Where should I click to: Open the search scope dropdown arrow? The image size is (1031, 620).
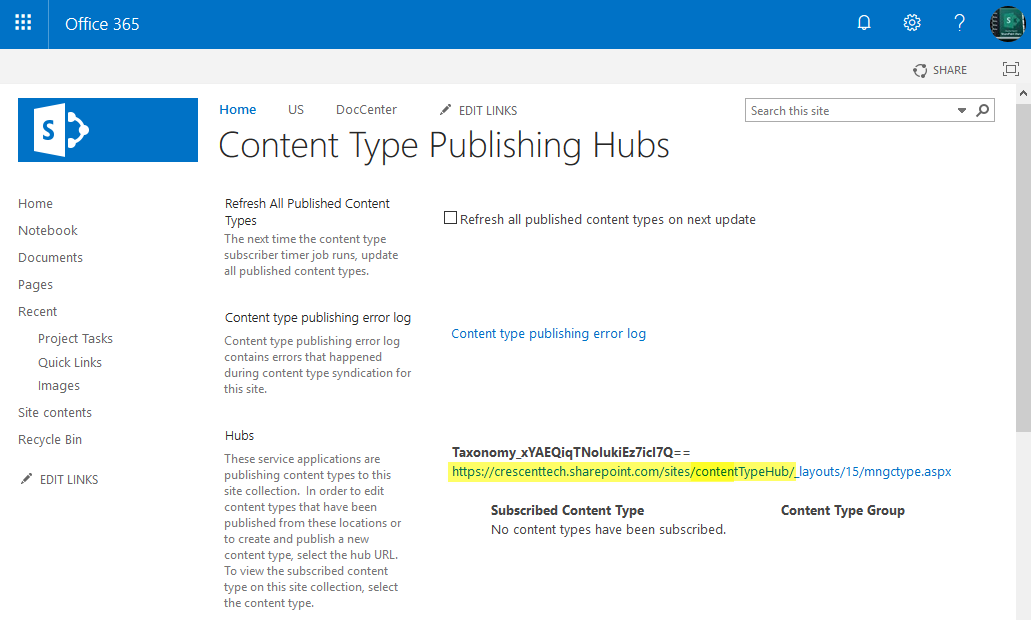tap(962, 110)
